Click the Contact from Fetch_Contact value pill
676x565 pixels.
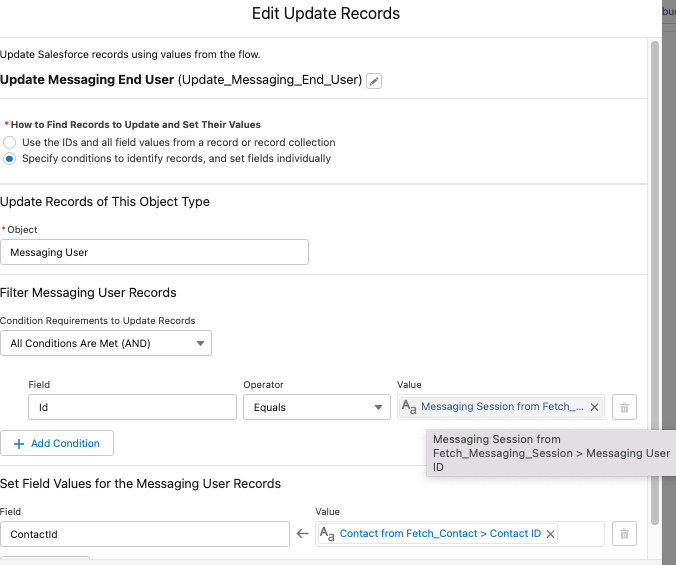click(x=437, y=534)
